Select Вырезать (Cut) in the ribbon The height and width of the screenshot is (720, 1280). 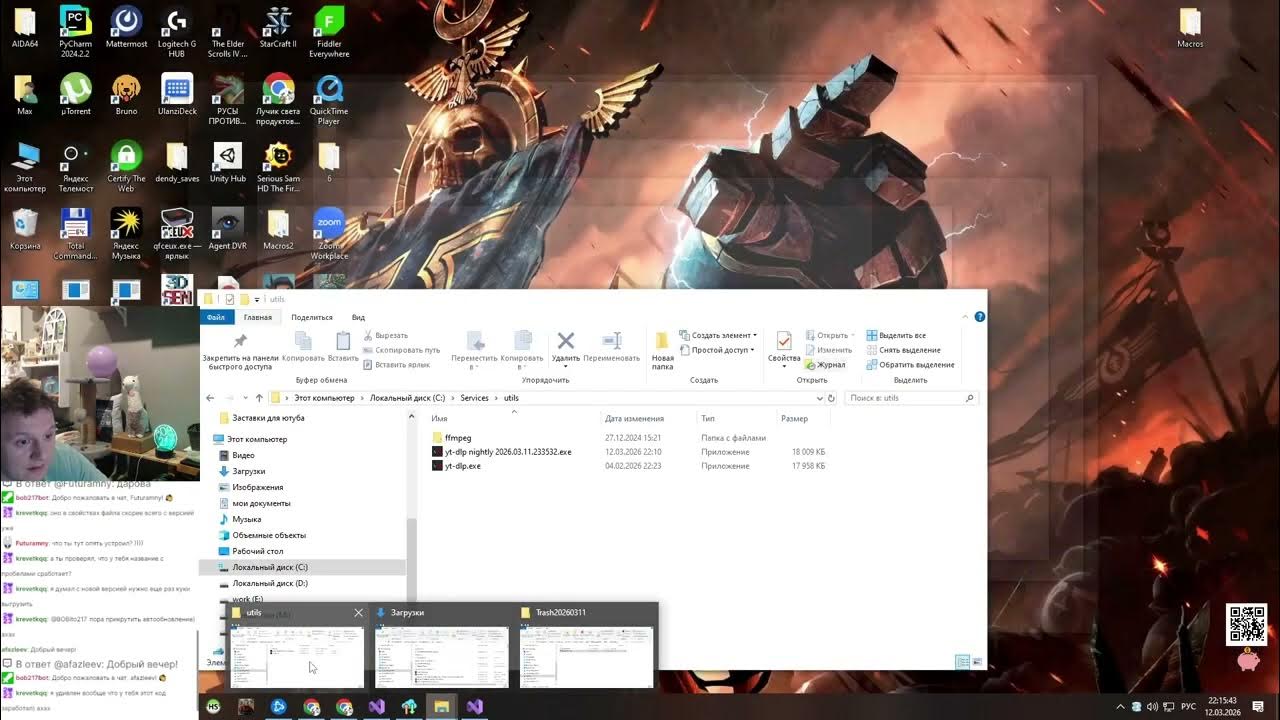click(x=385, y=335)
